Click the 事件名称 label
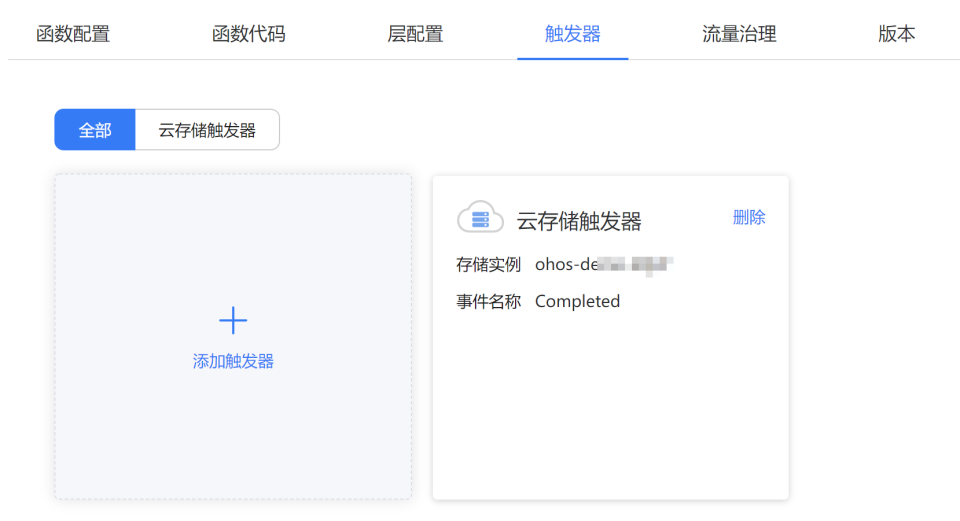 488,301
